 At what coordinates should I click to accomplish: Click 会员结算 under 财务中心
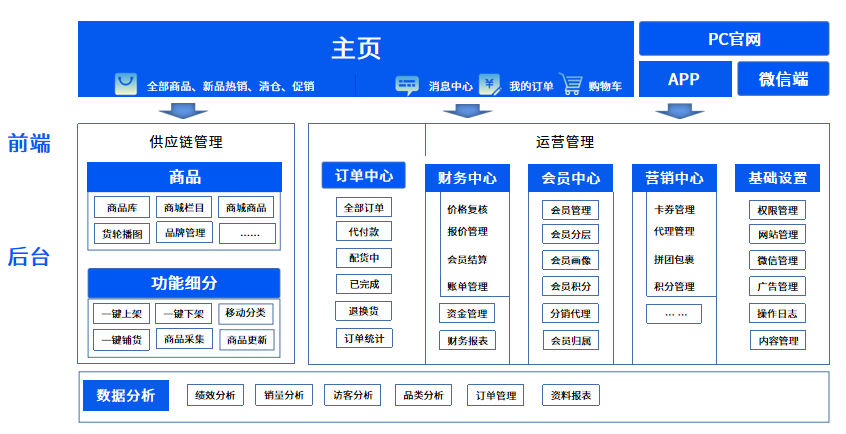467,260
